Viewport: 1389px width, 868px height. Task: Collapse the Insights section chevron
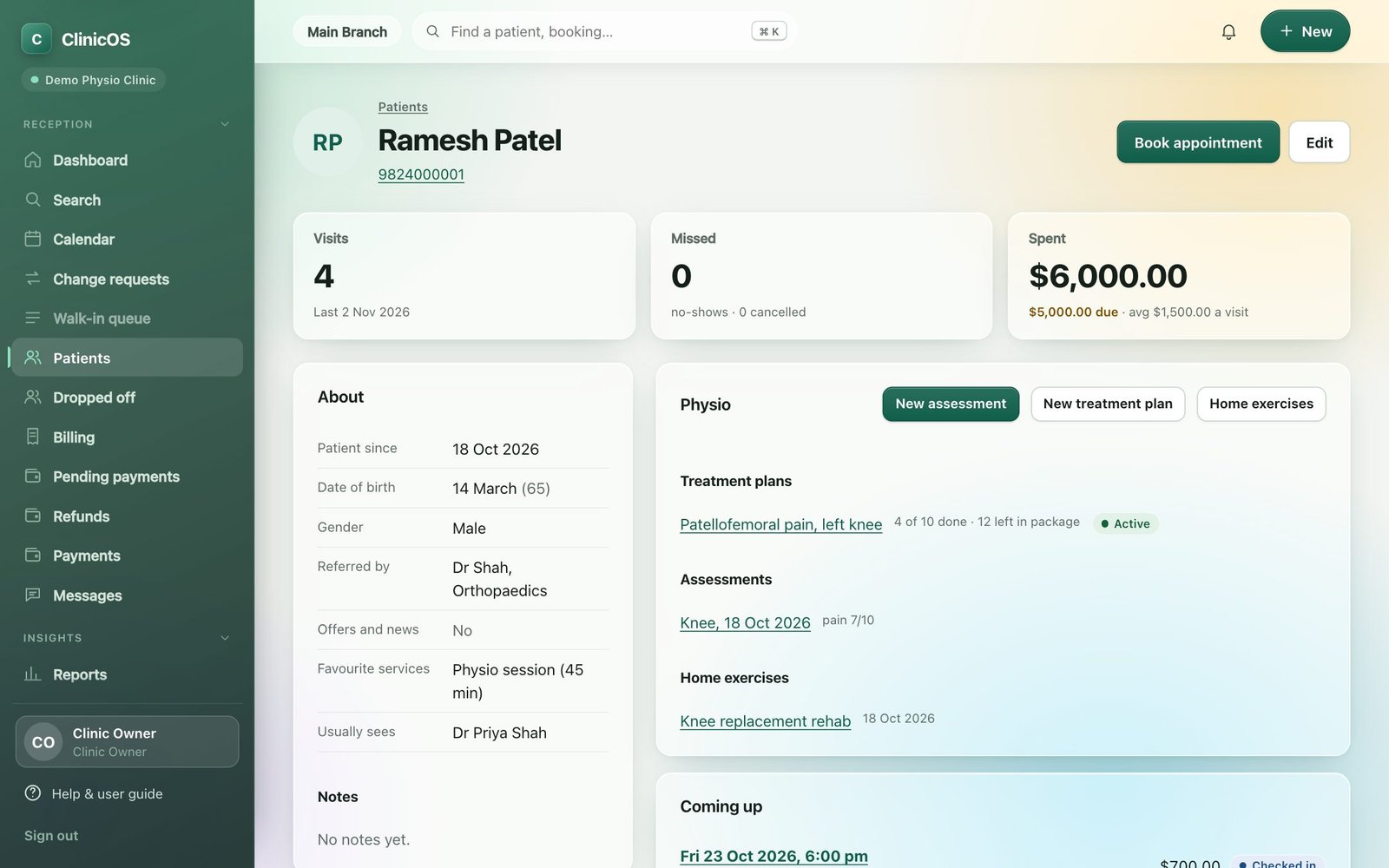click(225, 638)
